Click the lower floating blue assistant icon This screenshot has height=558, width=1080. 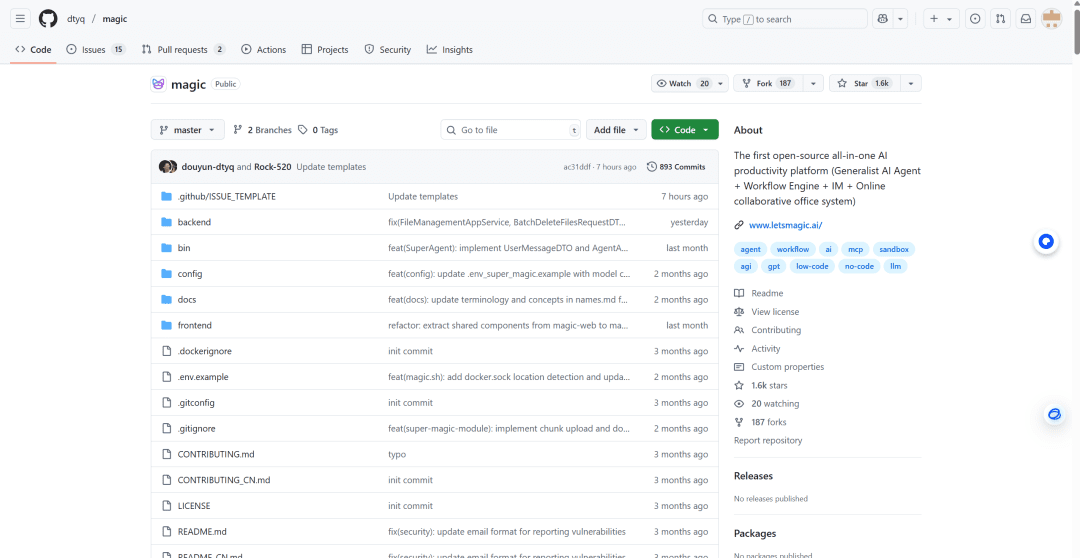[1054, 415]
